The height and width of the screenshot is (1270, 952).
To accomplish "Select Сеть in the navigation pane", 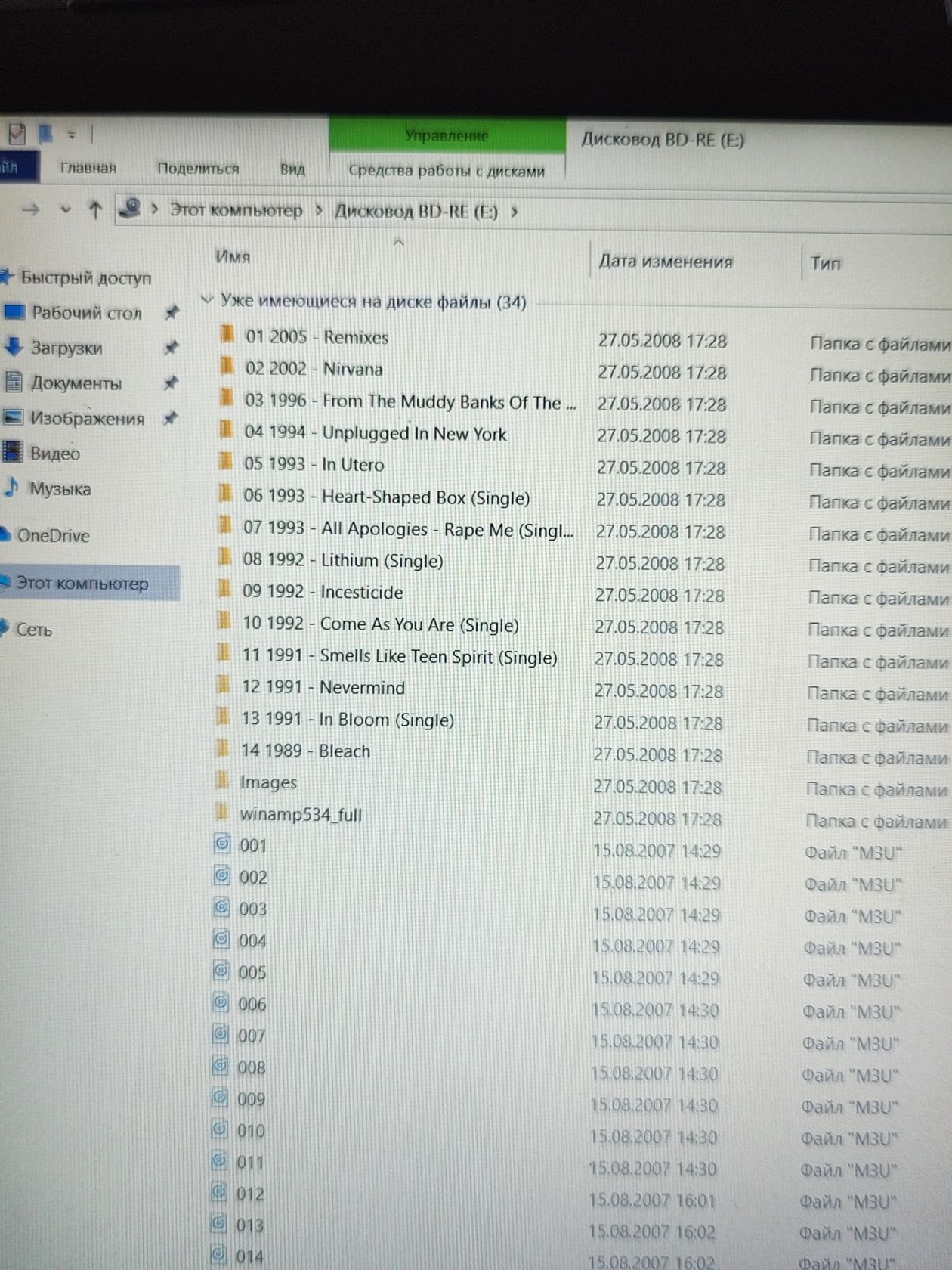I will [x=34, y=629].
